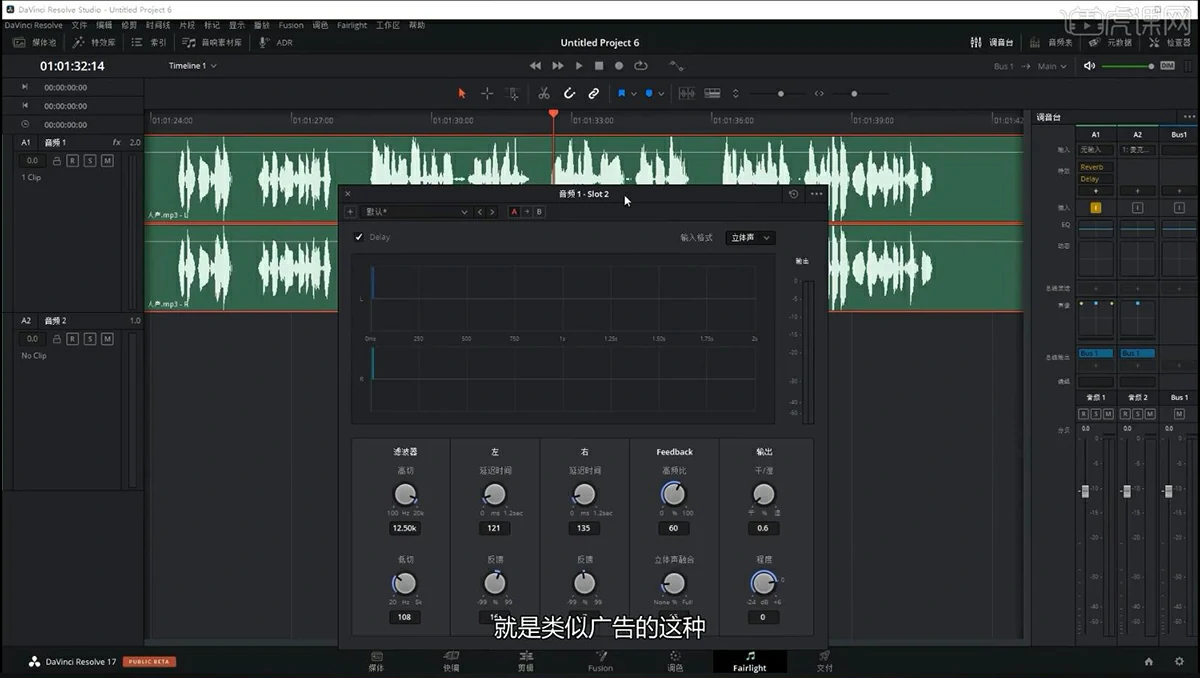Open the mixer A1 输入 input selector
This screenshot has width=1200, height=678.
click(x=1096, y=149)
